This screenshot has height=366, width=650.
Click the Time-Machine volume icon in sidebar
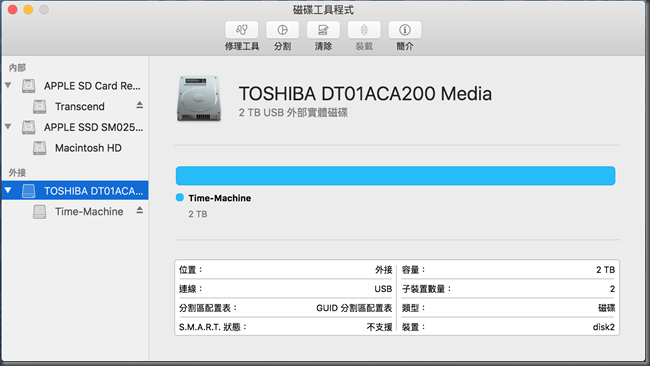[39, 211]
